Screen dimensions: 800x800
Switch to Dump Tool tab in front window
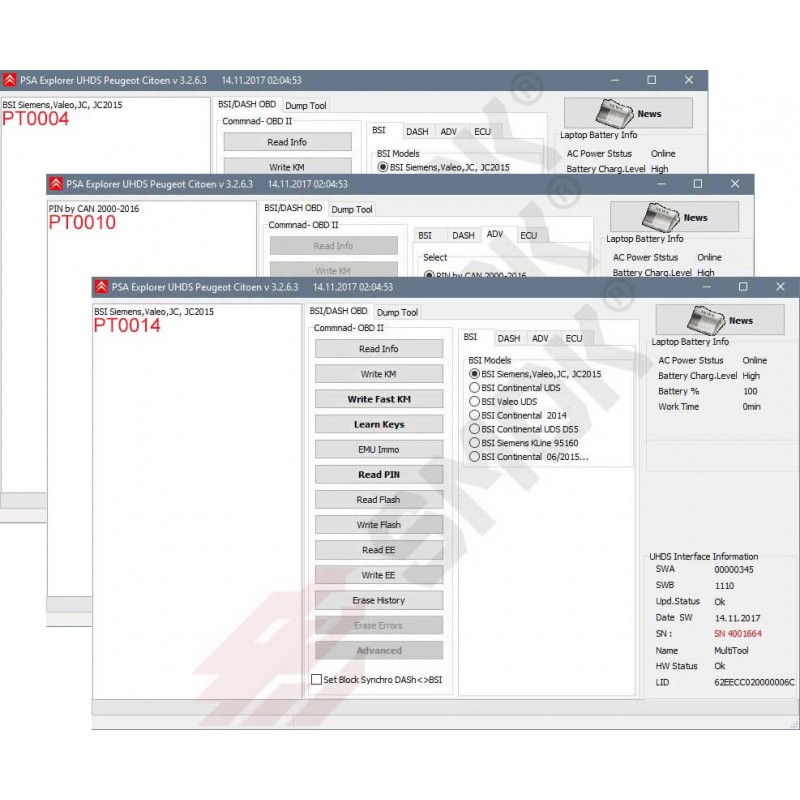397,312
